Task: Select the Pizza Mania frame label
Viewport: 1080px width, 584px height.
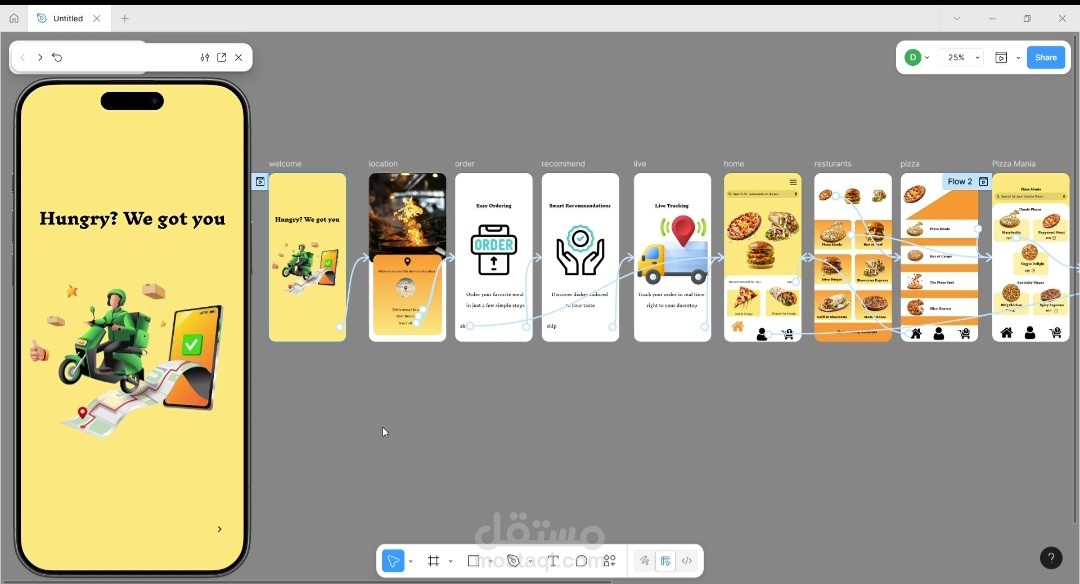Action: pyautogui.click(x=1014, y=164)
